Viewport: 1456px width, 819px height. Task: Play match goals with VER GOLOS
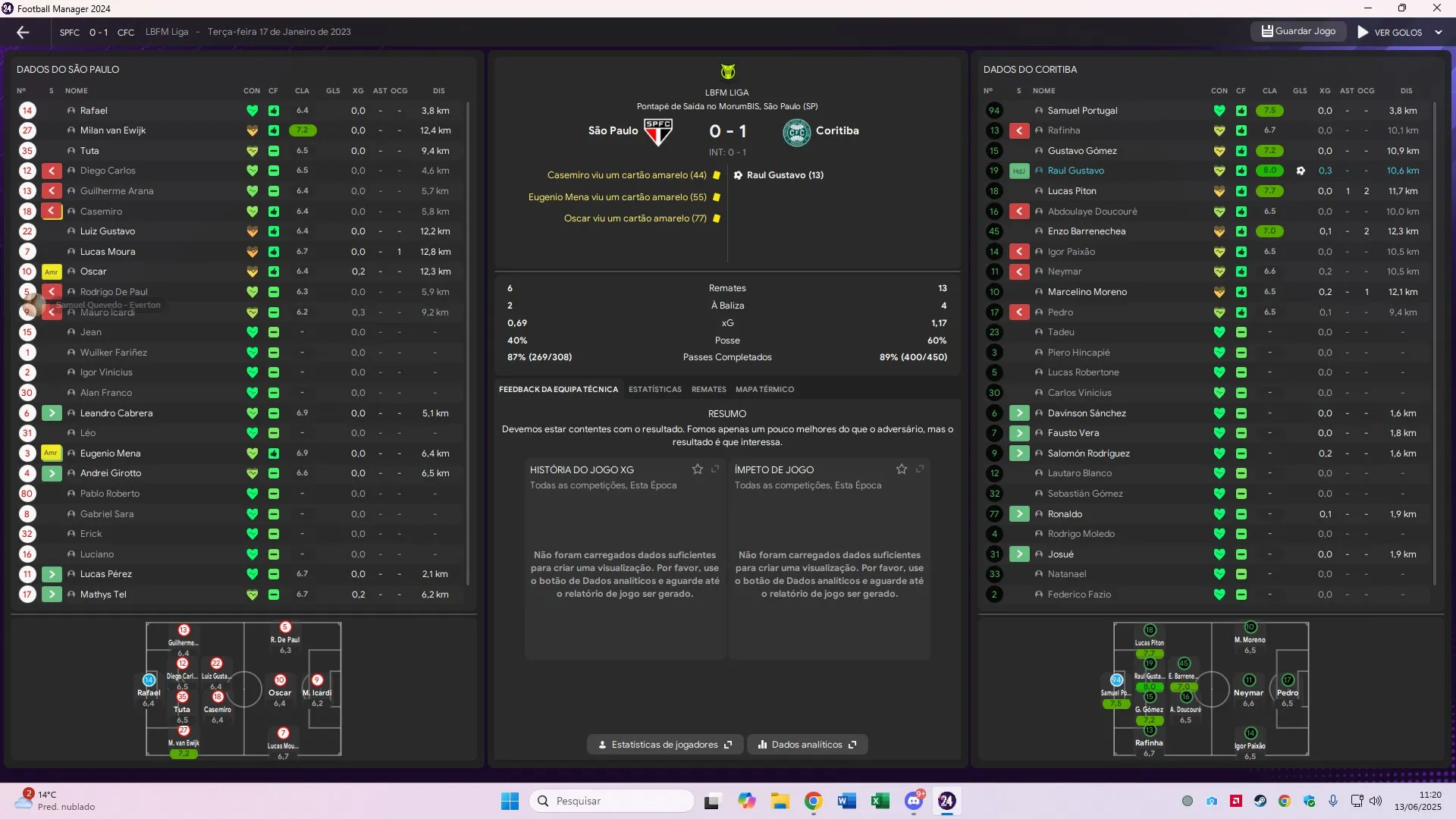point(1389,32)
